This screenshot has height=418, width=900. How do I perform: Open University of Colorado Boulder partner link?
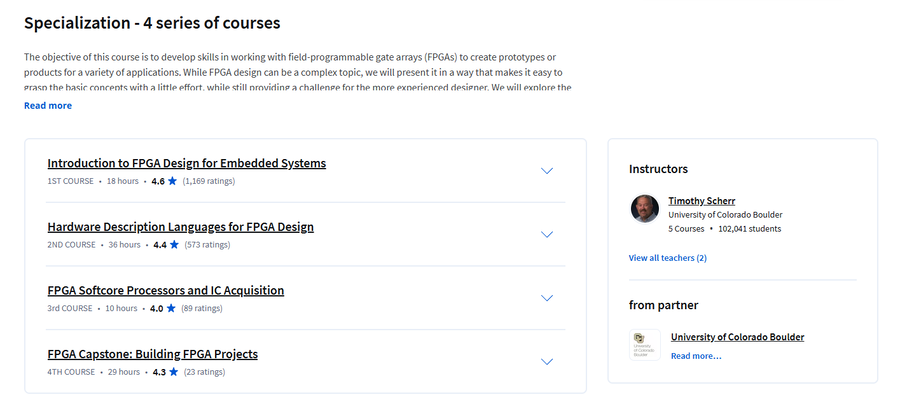tap(737, 337)
